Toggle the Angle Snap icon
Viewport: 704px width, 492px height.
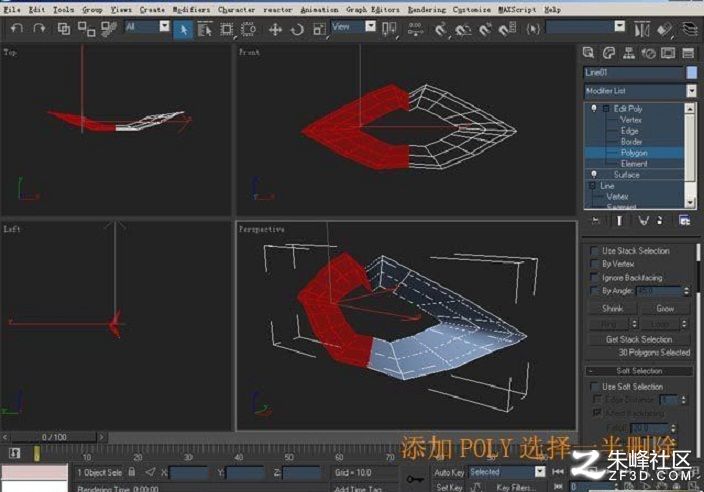coord(463,30)
